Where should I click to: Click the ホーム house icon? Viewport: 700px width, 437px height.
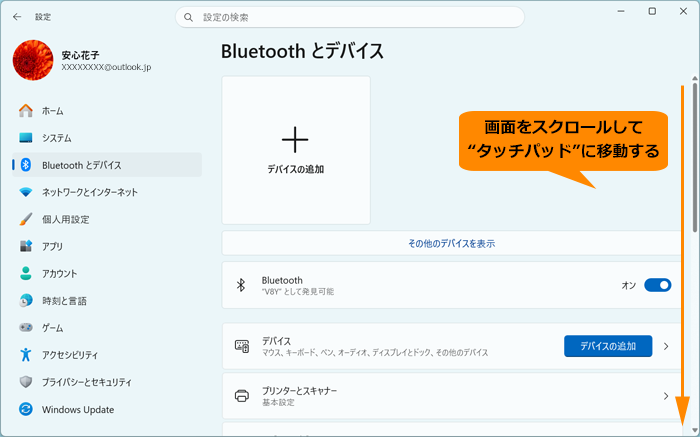coord(25,111)
